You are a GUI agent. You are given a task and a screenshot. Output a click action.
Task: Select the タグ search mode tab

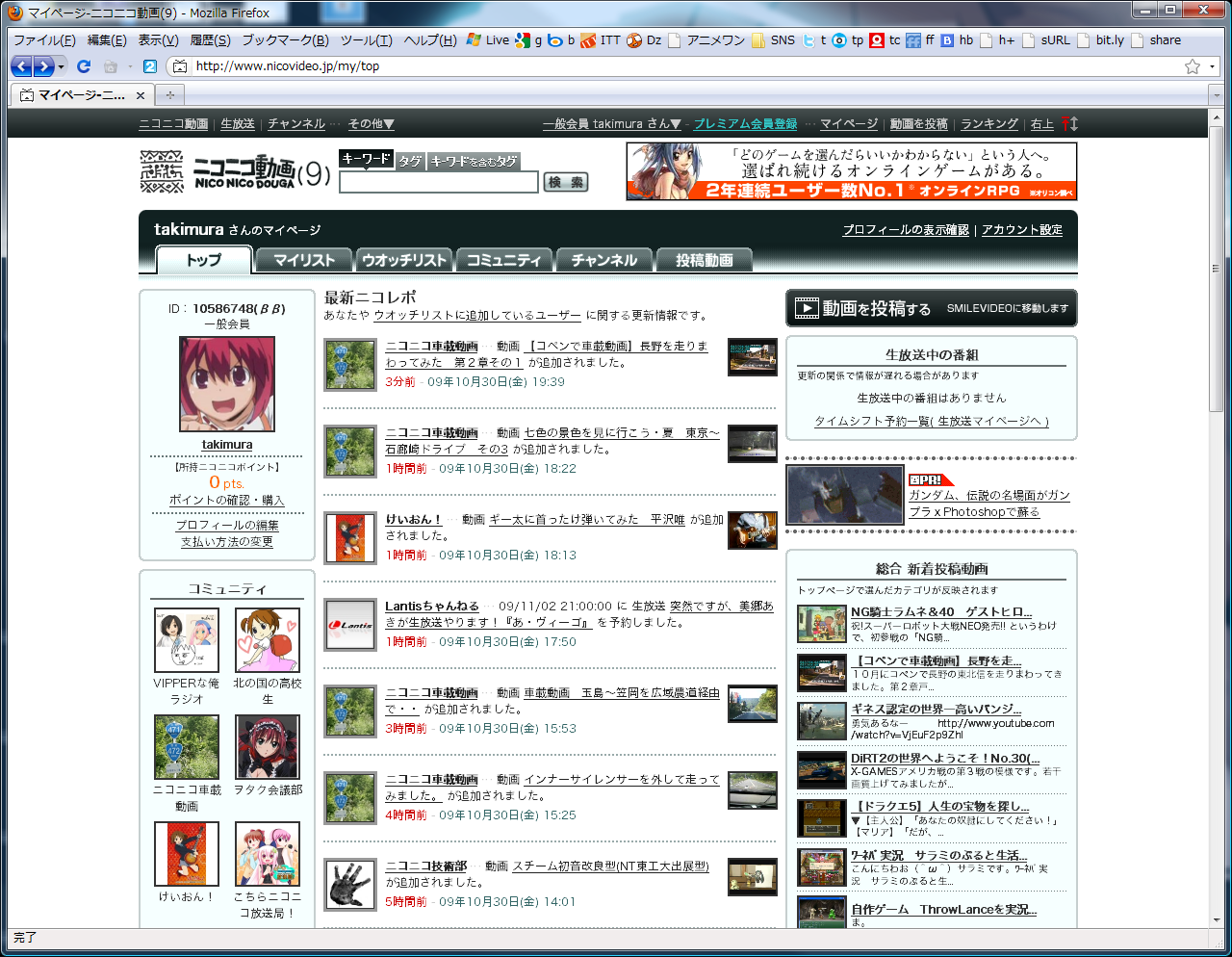(x=410, y=161)
